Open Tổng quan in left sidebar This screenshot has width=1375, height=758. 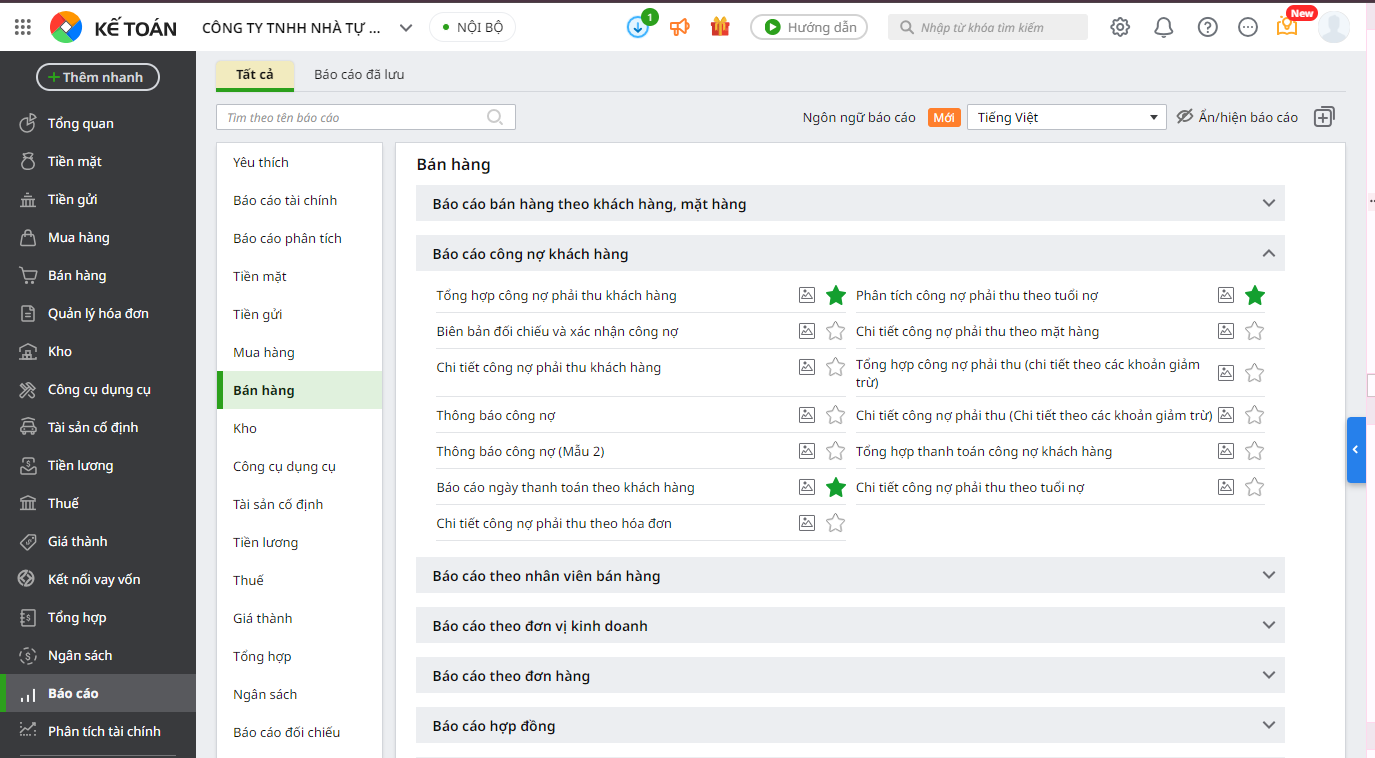click(x=98, y=123)
